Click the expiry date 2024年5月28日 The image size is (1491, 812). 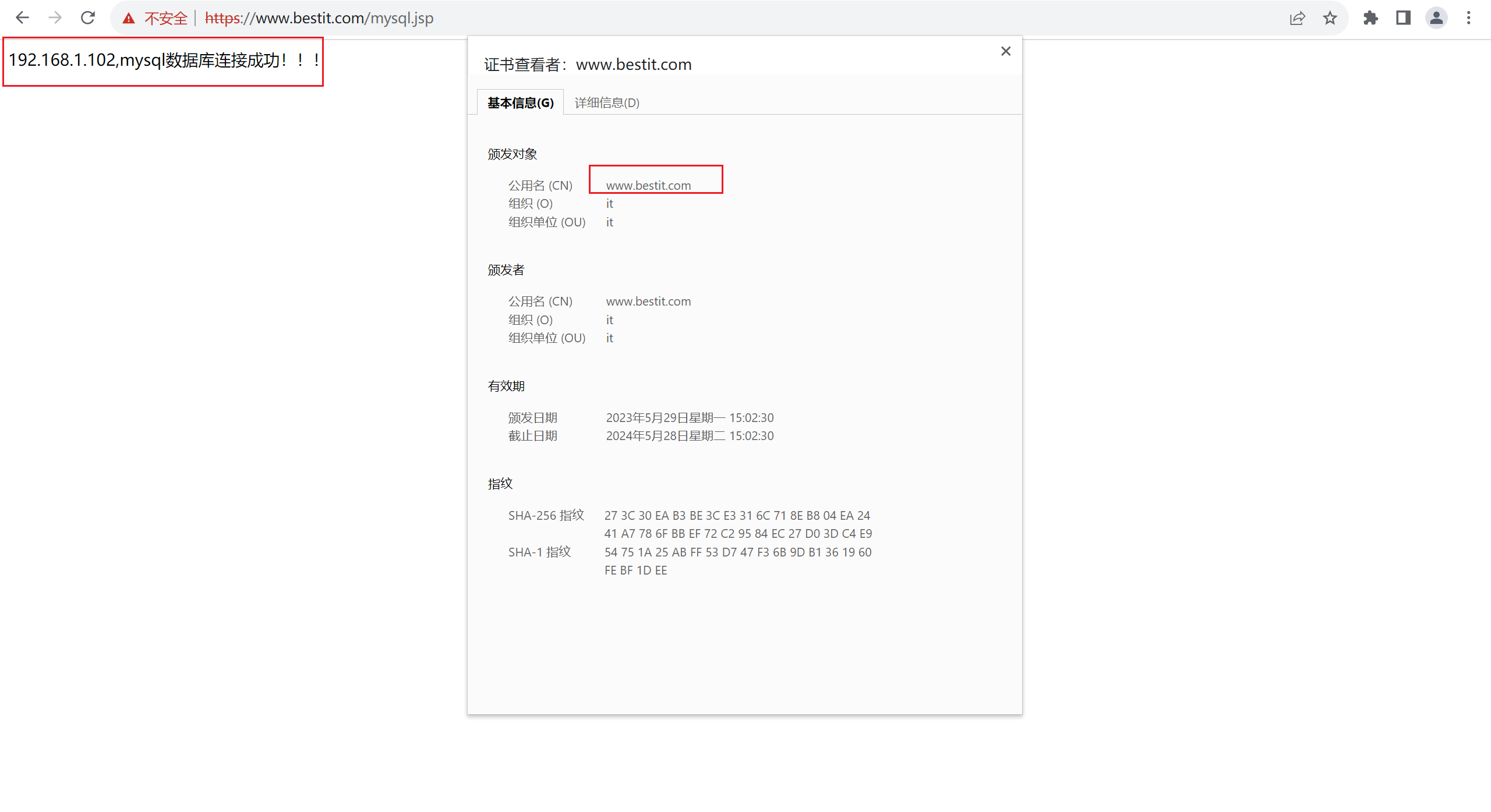pos(690,436)
